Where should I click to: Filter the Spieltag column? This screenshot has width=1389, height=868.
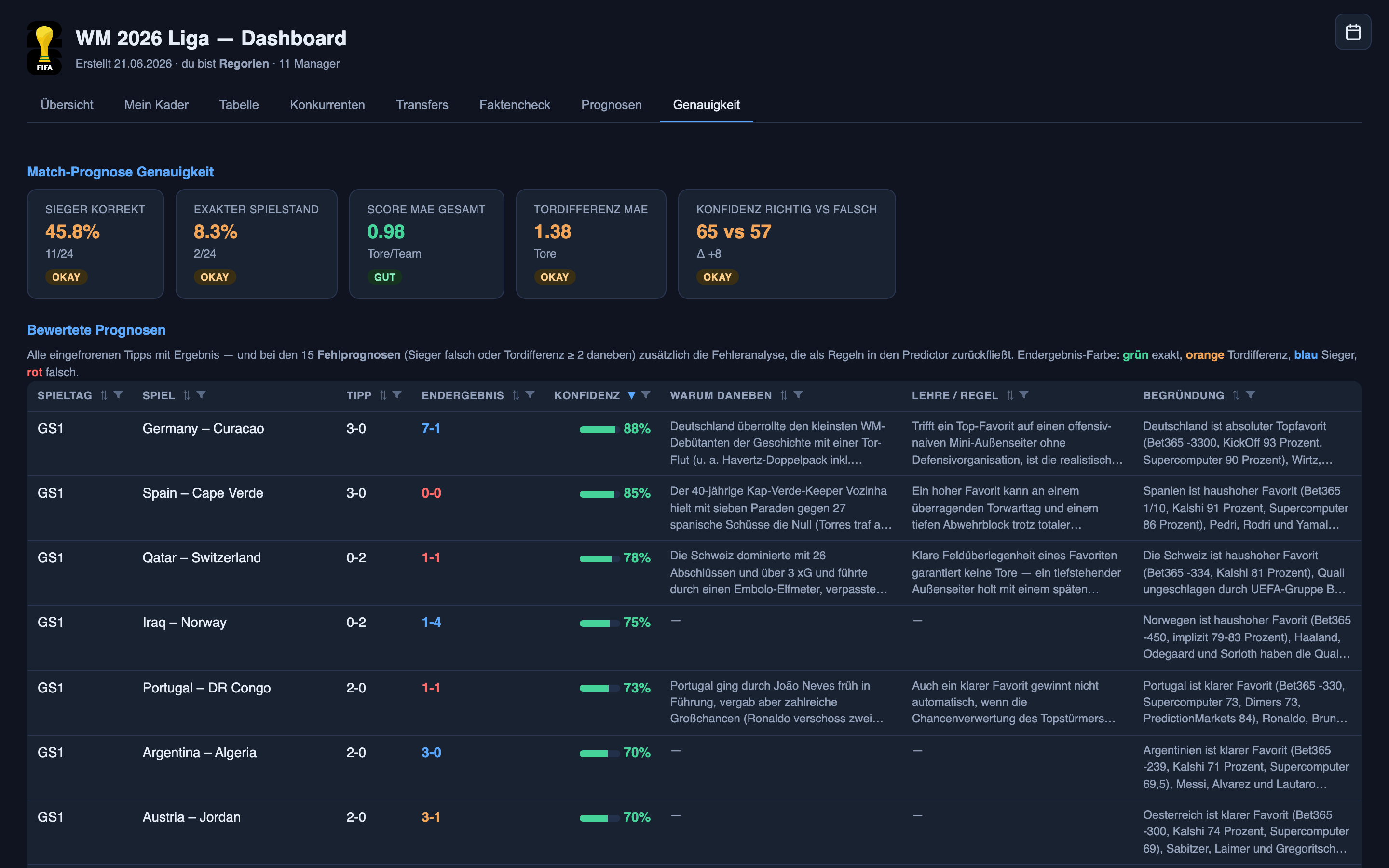[118, 395]
